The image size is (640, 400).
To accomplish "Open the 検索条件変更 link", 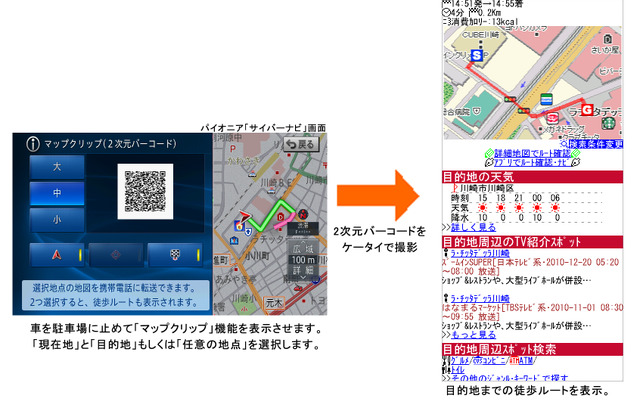I will (596, 144).
